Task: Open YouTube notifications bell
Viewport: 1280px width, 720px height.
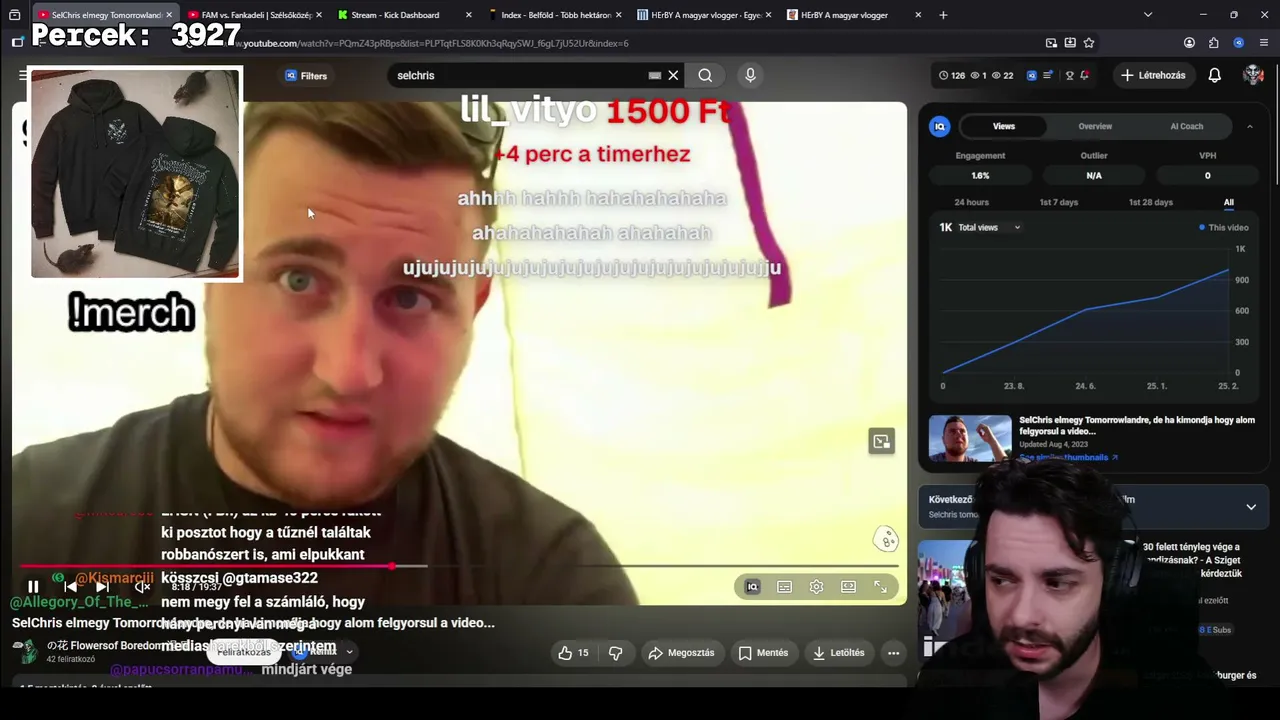Action: tap(1215, 75)
